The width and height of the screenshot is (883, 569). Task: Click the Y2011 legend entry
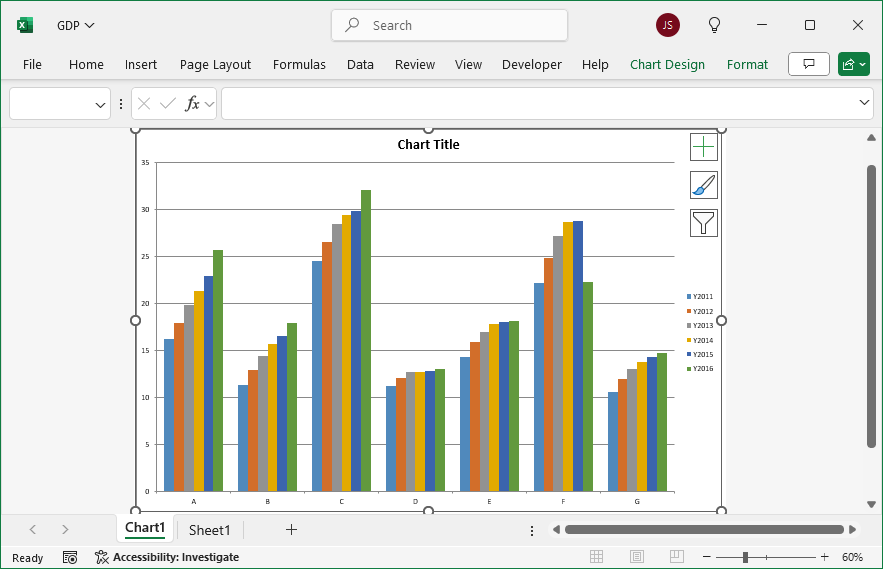(700, 296)
